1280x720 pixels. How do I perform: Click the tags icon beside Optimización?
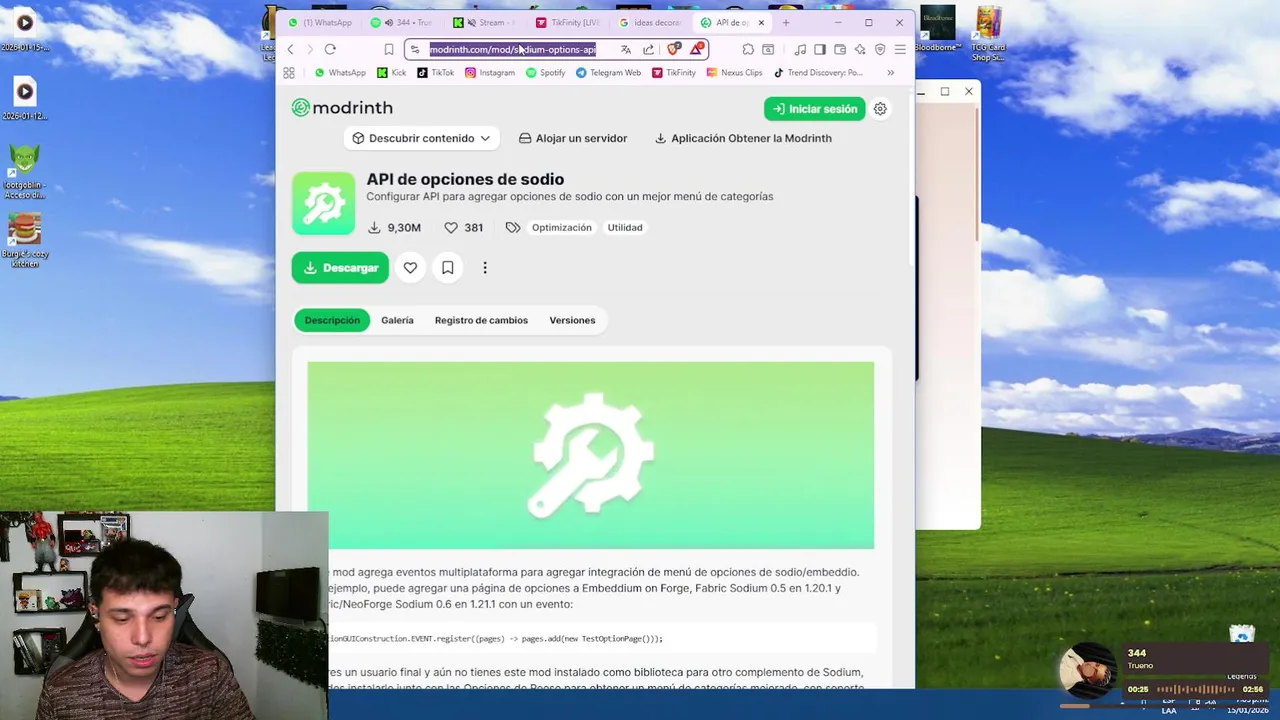[513, 228]
